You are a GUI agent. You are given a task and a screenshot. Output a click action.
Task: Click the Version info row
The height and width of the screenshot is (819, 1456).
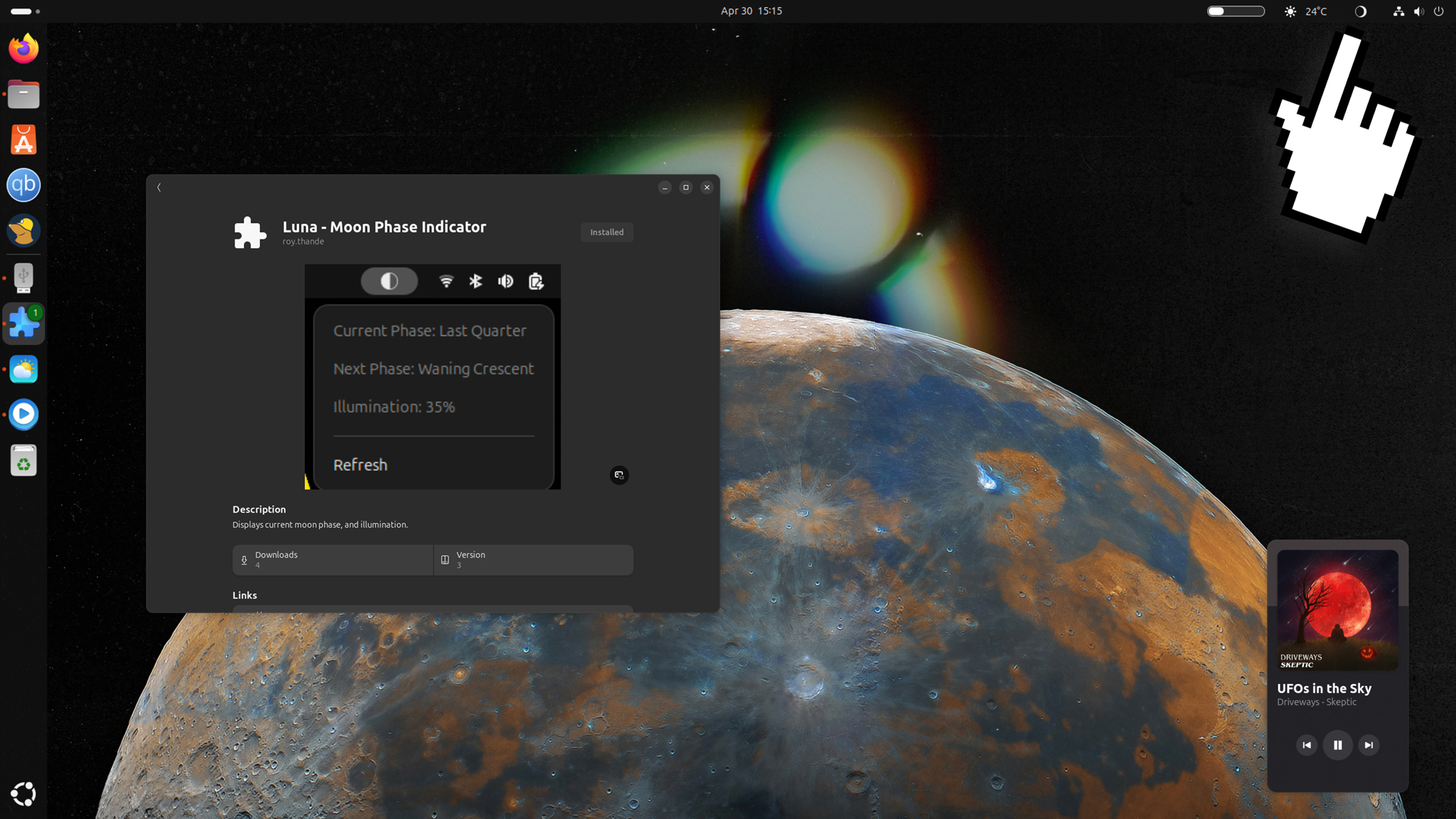tap(533, 560)
